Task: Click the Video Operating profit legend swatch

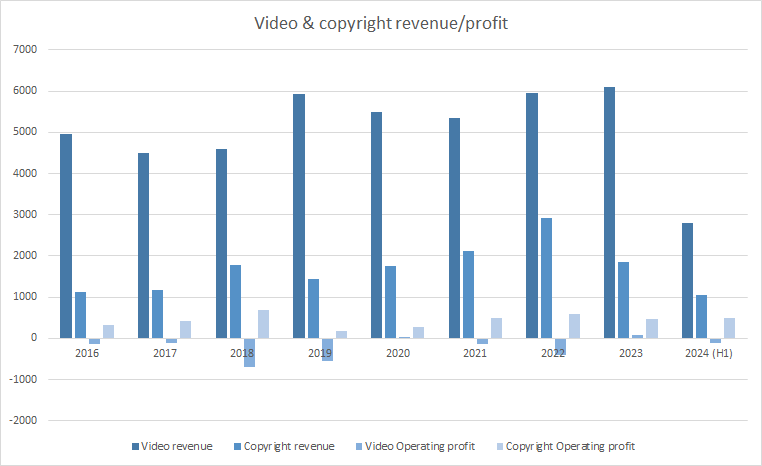Action: tap(359, 446)
